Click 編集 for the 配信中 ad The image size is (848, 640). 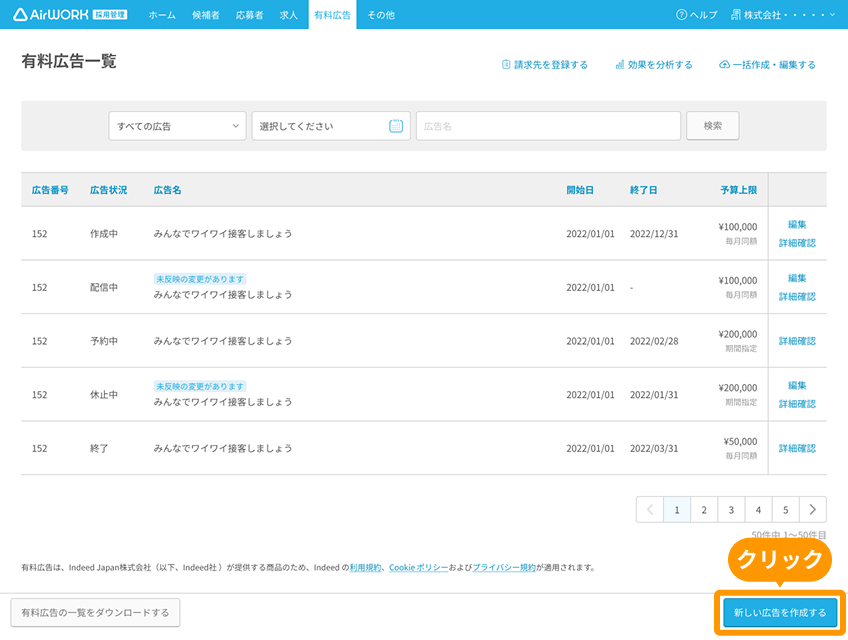pyautogui.click(x=797, y=278)
